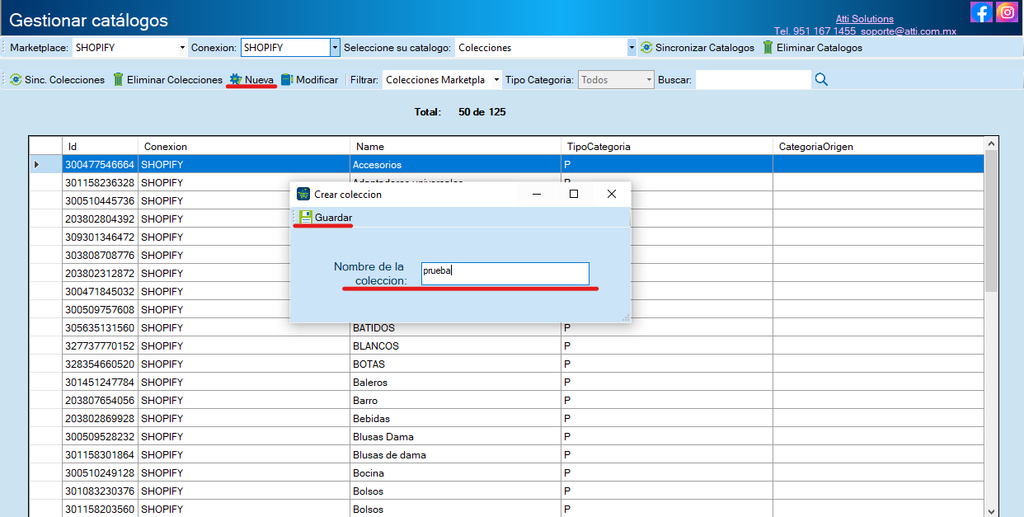Open the Atti Solutions link

pos(865,19)
